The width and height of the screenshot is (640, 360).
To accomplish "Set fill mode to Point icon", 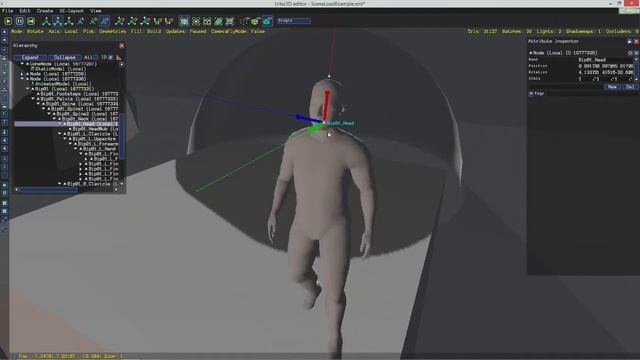I will coord(244,21).
